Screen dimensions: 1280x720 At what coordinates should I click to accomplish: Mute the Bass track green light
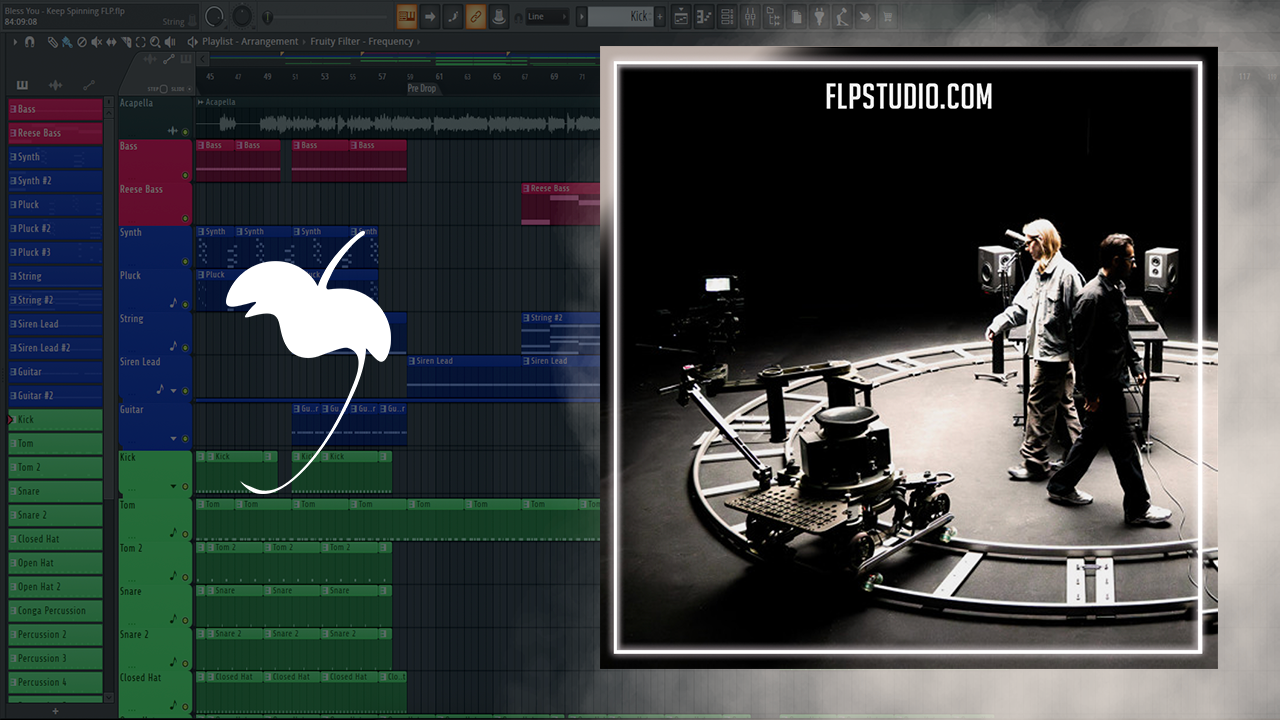[x=185, y=175]
